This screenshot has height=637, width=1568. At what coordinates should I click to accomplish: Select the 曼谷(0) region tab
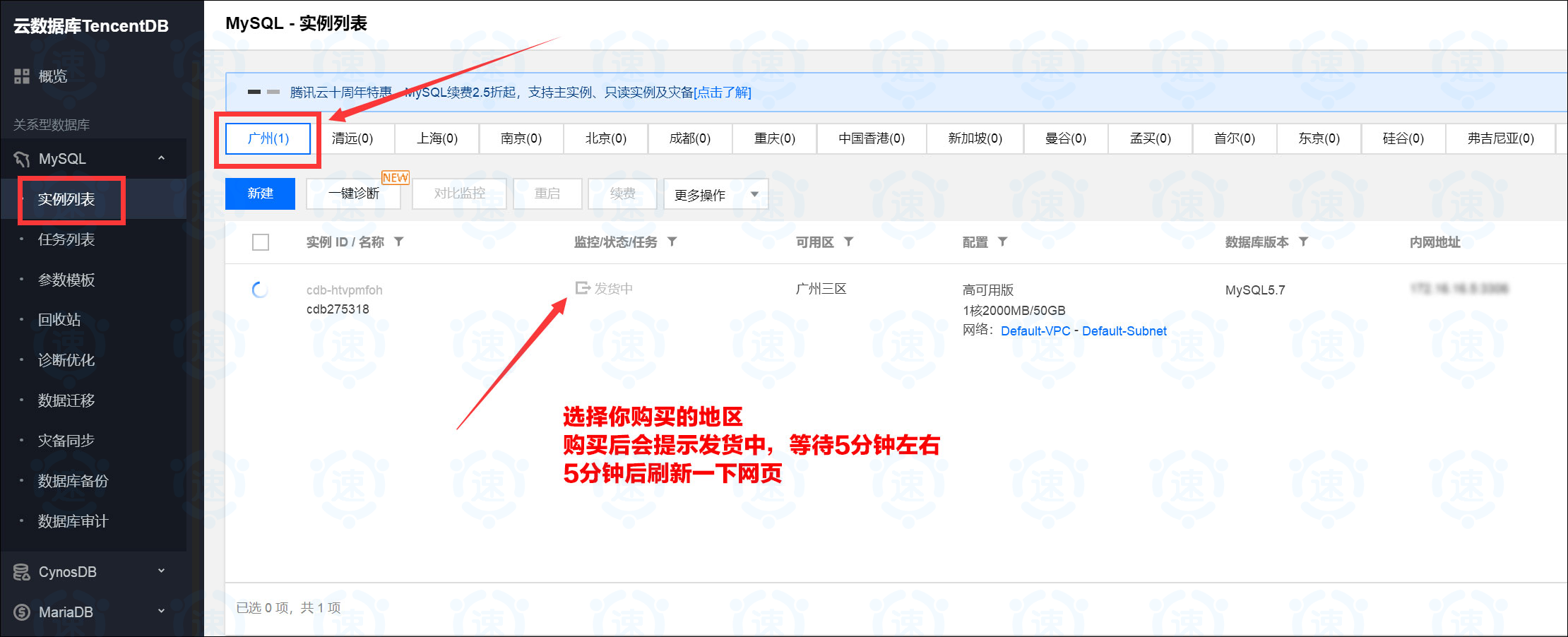(x=1066, y=138)
